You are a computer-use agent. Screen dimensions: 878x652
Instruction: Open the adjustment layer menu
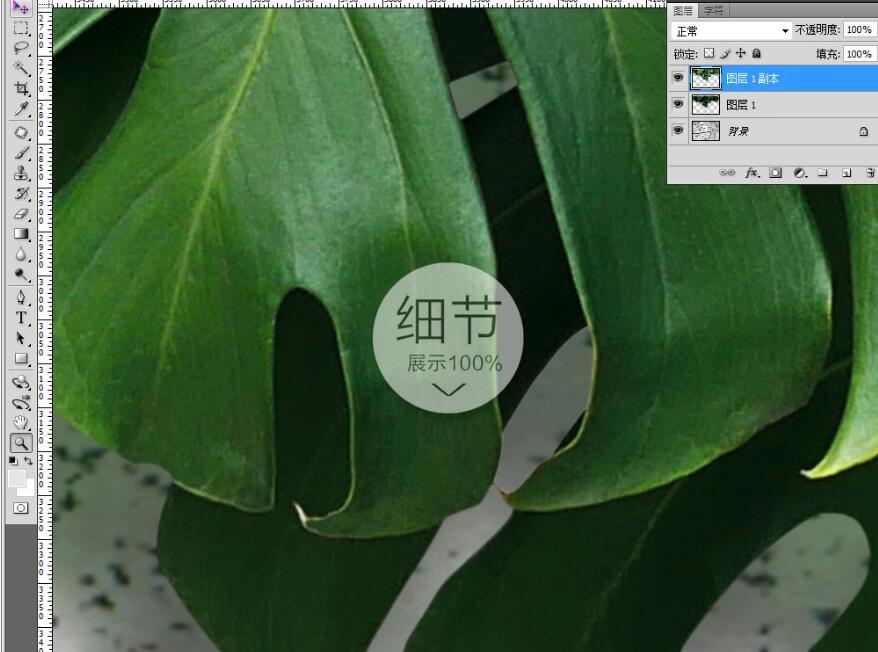pyautogui.click(x=799, y=173)
